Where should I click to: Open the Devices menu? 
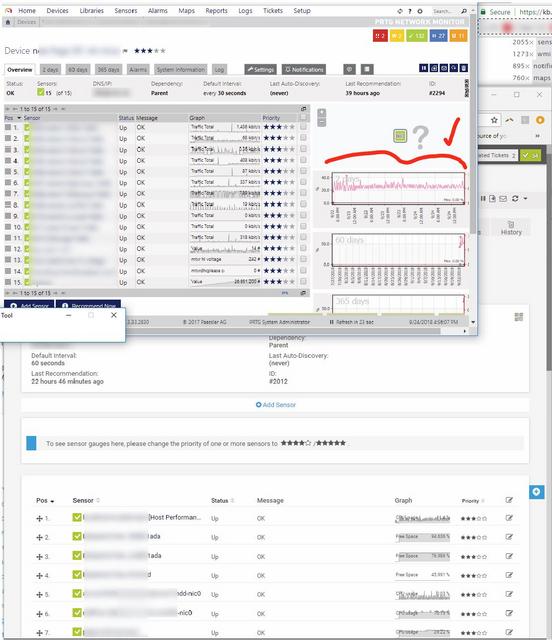(x=57, y=11)
